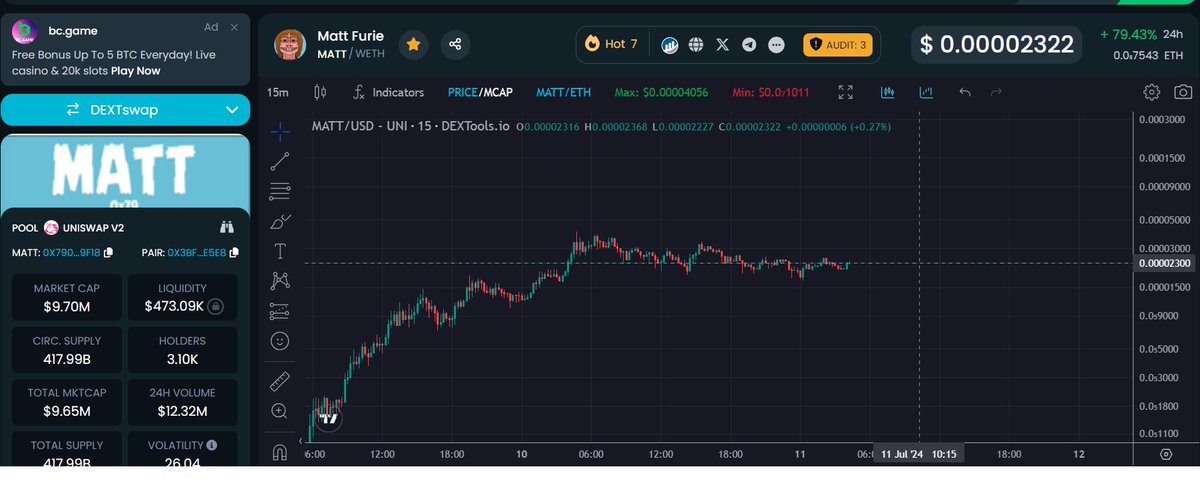Viewport: 1200px width, 479px height.
Task: Open the emoji icons tool
Action: tap(281, 341)
